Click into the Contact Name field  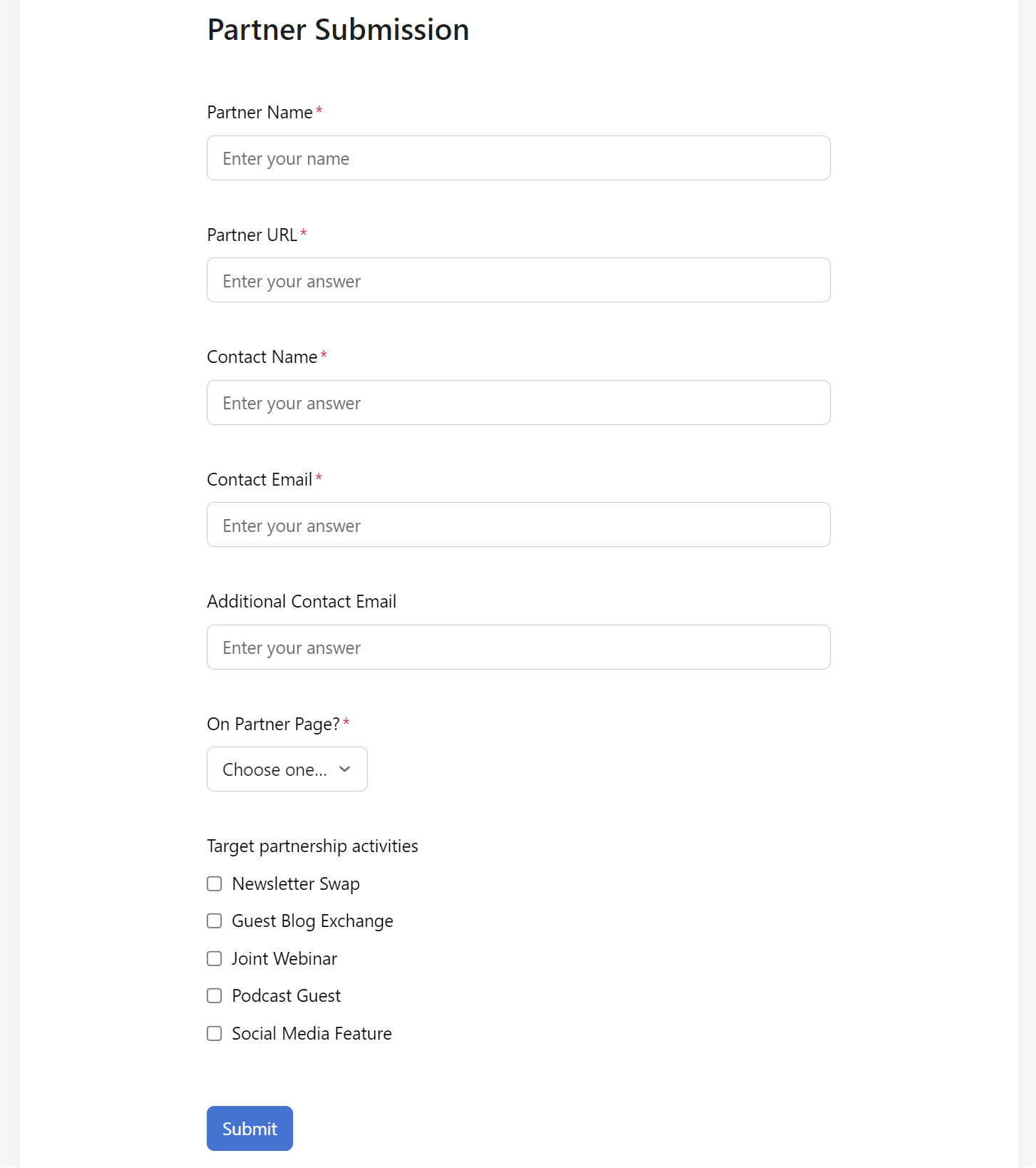(x=518, y=403)
